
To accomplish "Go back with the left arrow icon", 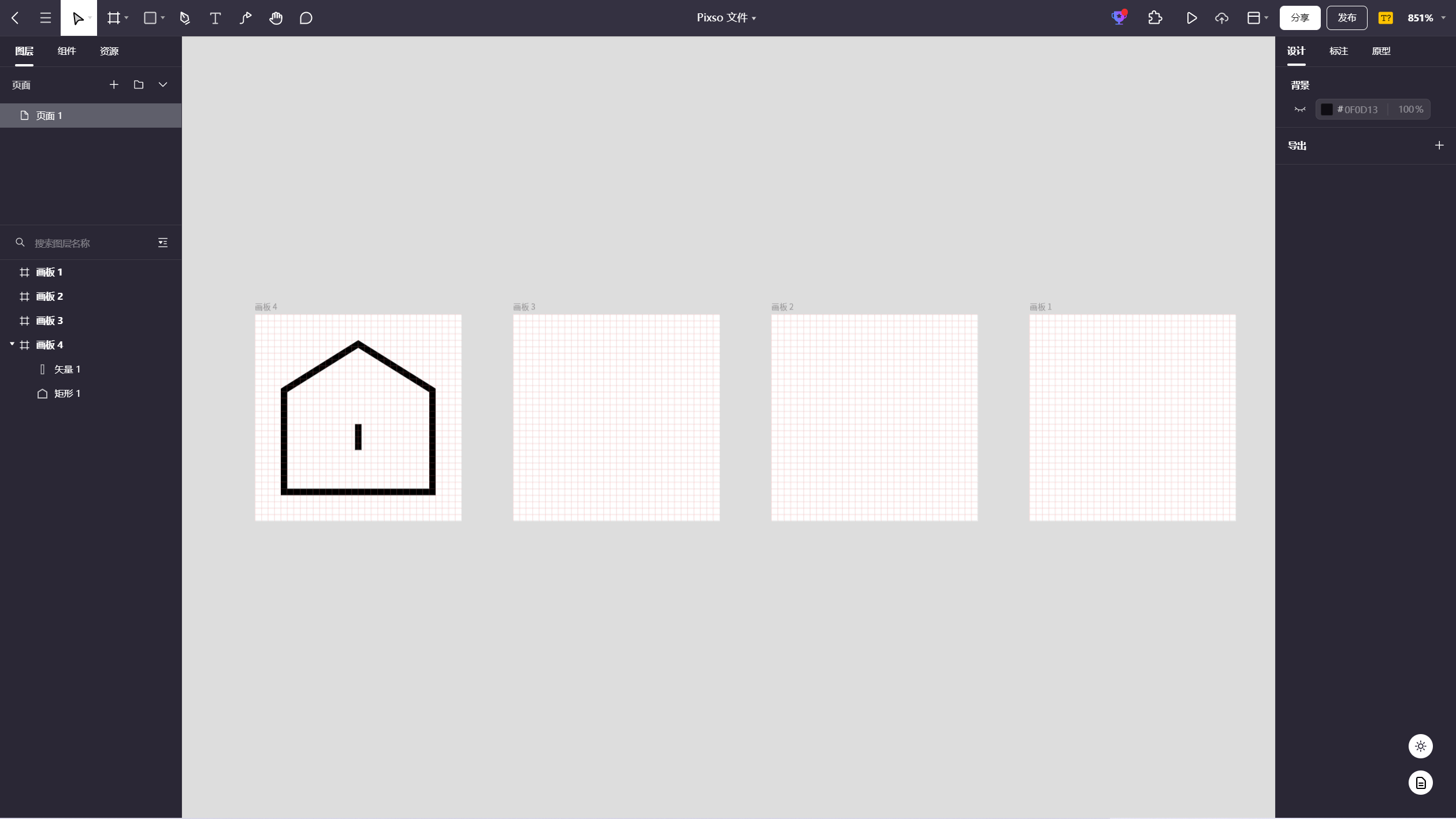I will click(x=16, y=18).
